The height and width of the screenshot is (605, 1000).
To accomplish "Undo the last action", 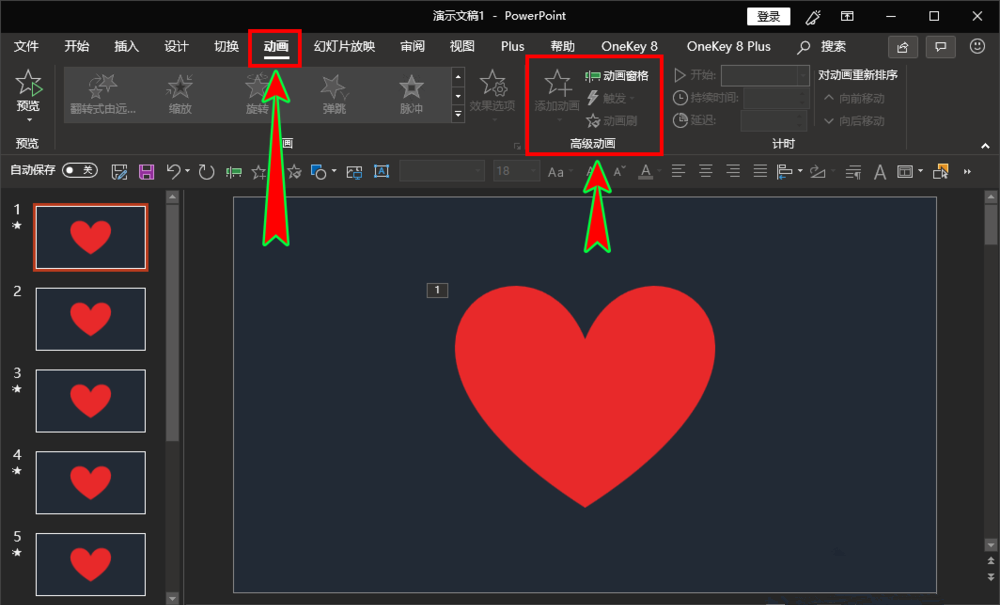I will coord(173,171).
